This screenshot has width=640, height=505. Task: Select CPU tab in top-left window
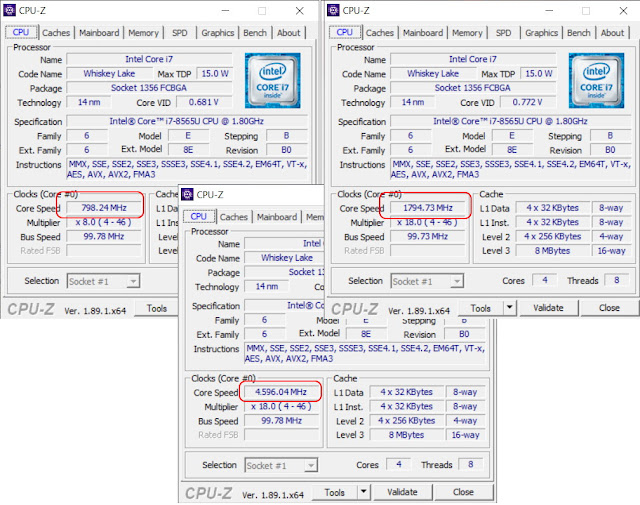tap(21, 32)
